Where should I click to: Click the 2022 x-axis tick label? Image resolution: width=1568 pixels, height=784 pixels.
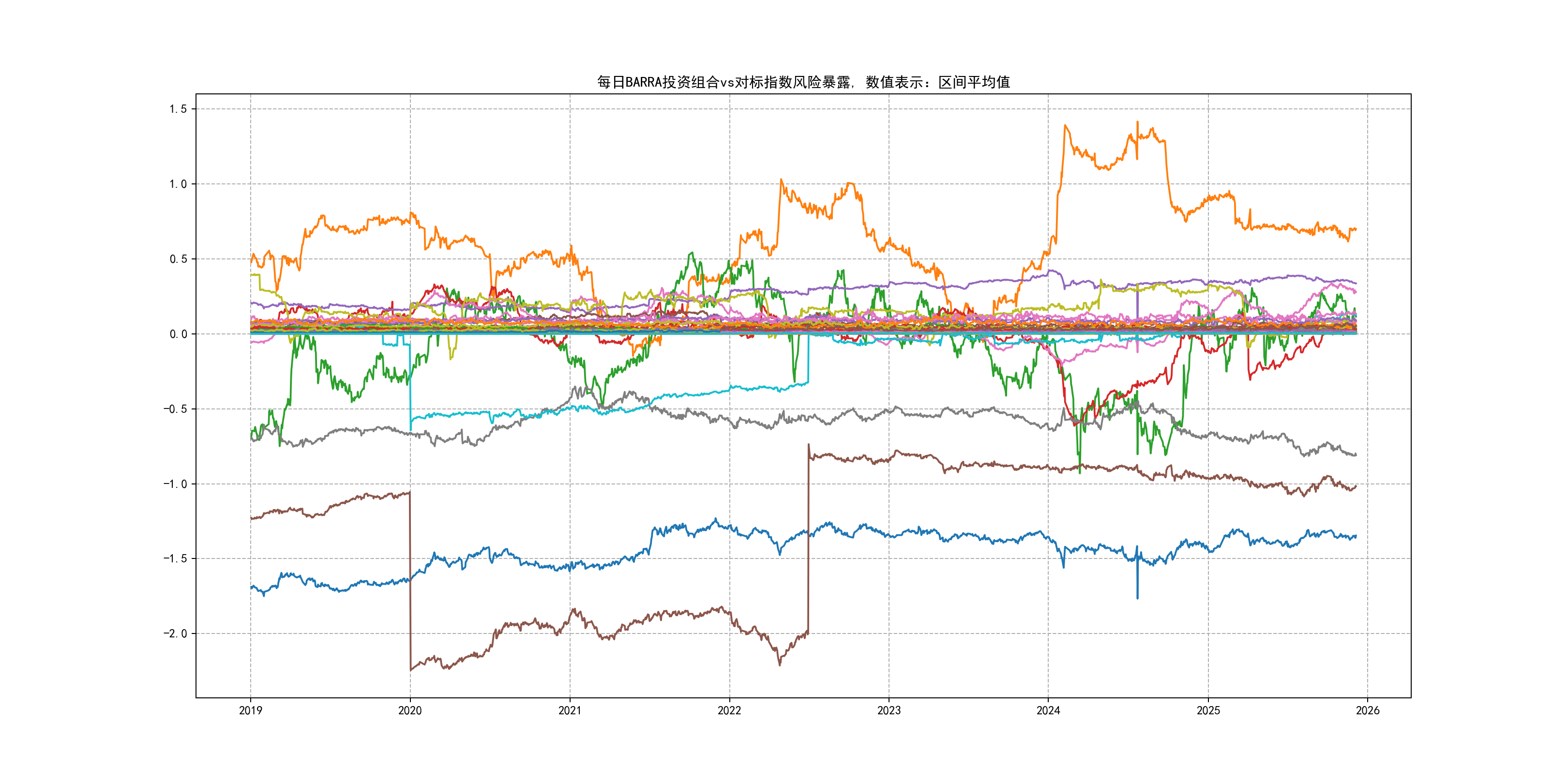729,710
